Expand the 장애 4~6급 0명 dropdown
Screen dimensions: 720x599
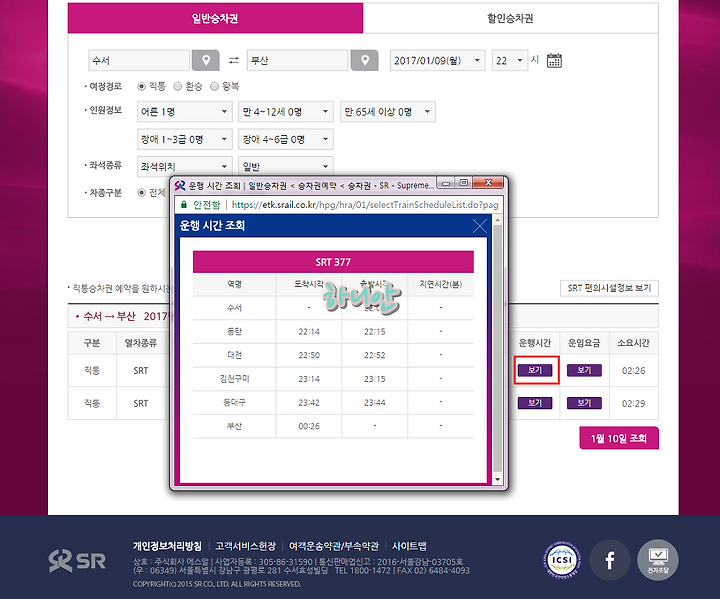point(286,139)
